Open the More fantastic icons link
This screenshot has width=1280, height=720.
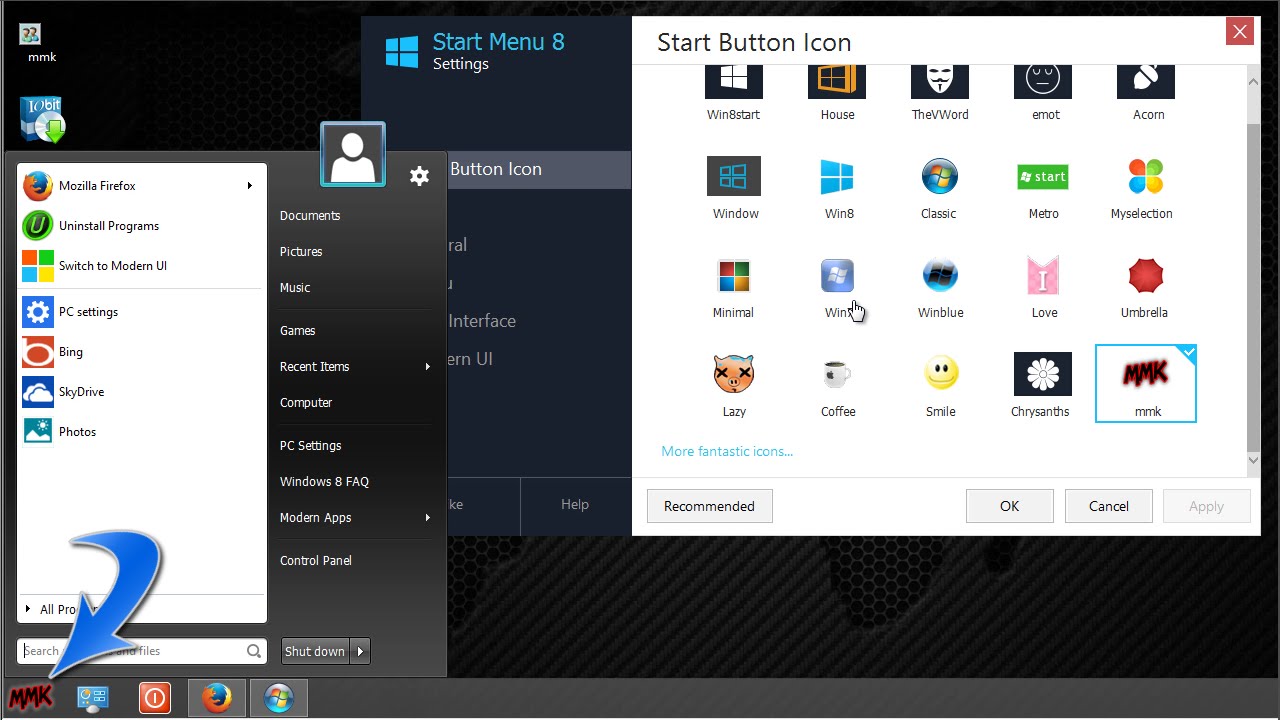tap(727, 451)
